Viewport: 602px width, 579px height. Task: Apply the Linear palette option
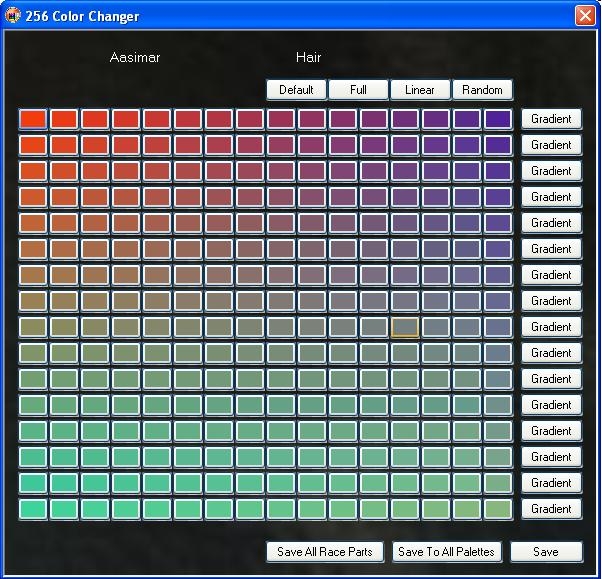tap(420, 90)
